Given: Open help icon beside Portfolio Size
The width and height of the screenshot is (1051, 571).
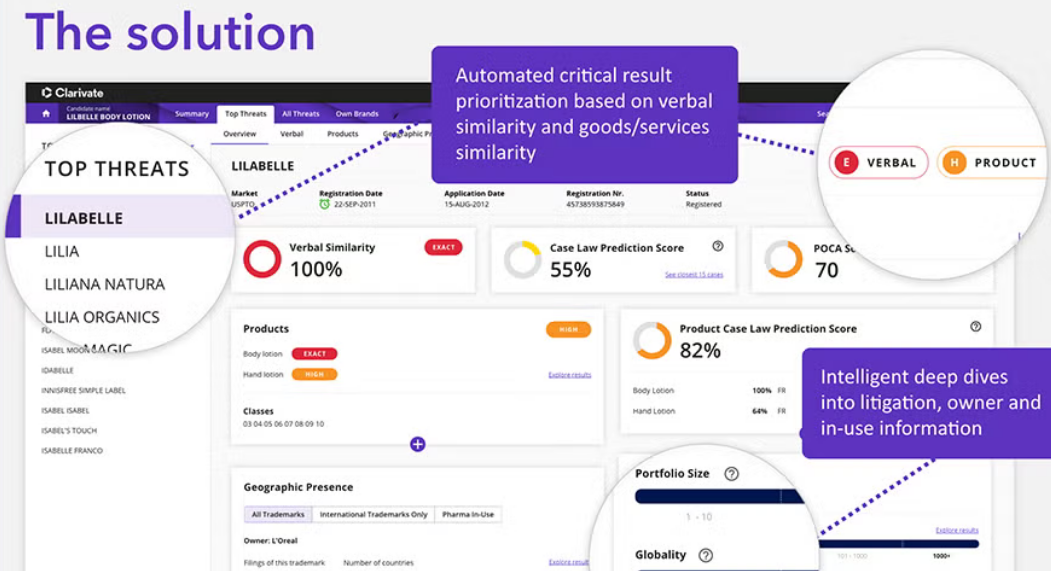Looking at the screenshot, I should 731,474.
